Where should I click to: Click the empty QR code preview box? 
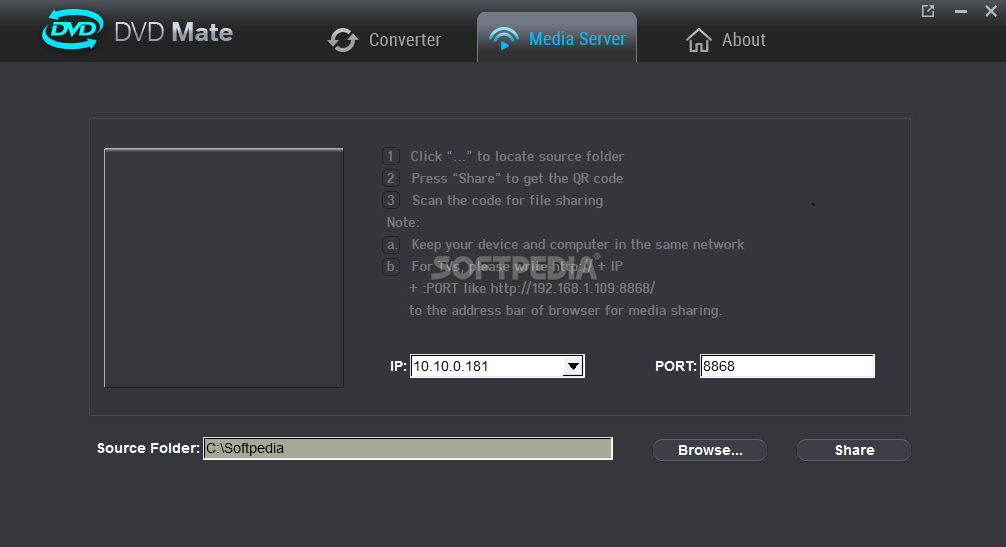pyautogui.click(x=224, y=268)
